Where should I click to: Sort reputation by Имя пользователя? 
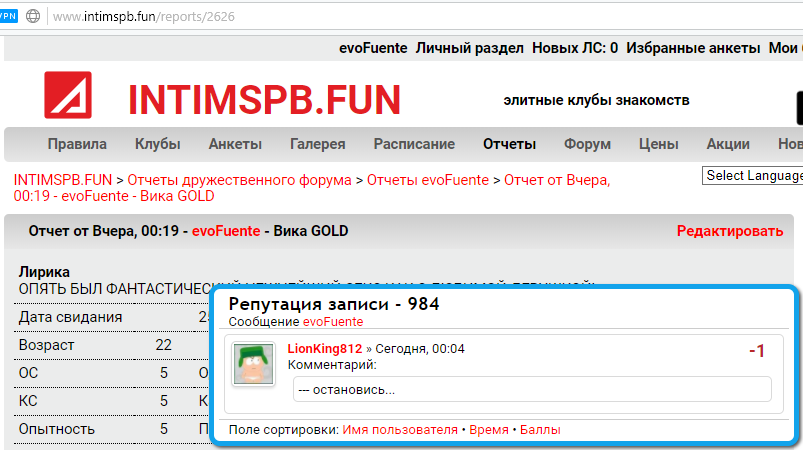400,429
